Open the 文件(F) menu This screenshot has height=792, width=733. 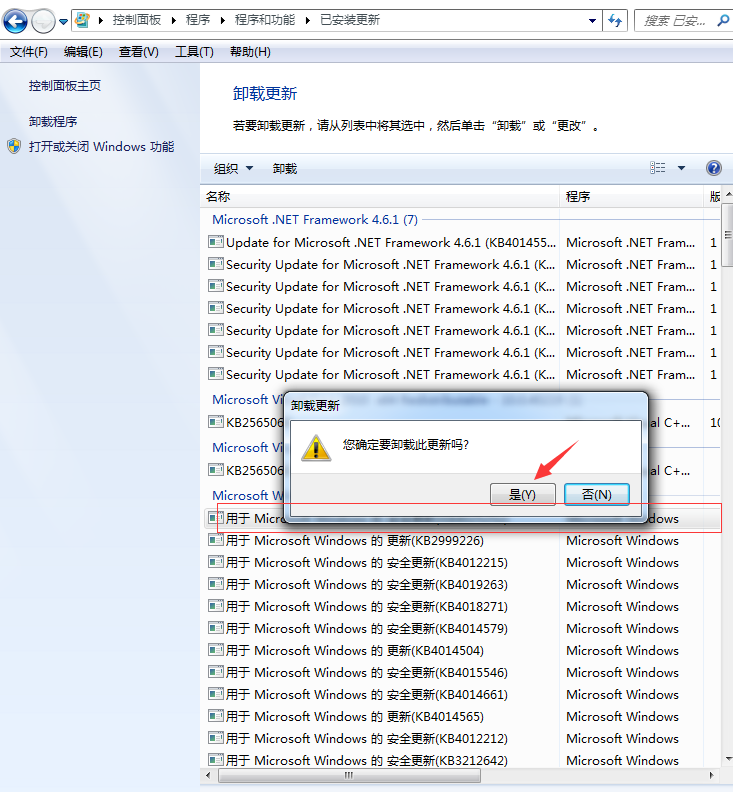[x=28, y=52]
